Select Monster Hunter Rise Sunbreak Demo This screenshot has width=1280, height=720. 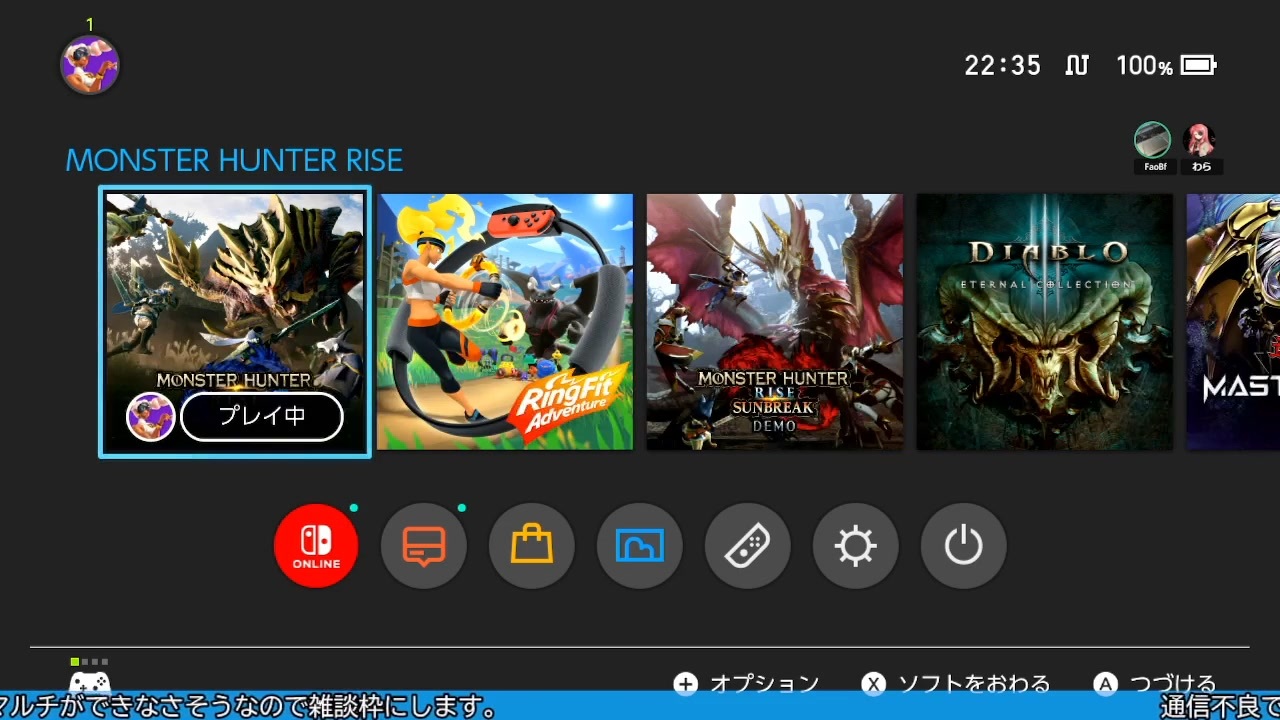[x=775, y=322]
